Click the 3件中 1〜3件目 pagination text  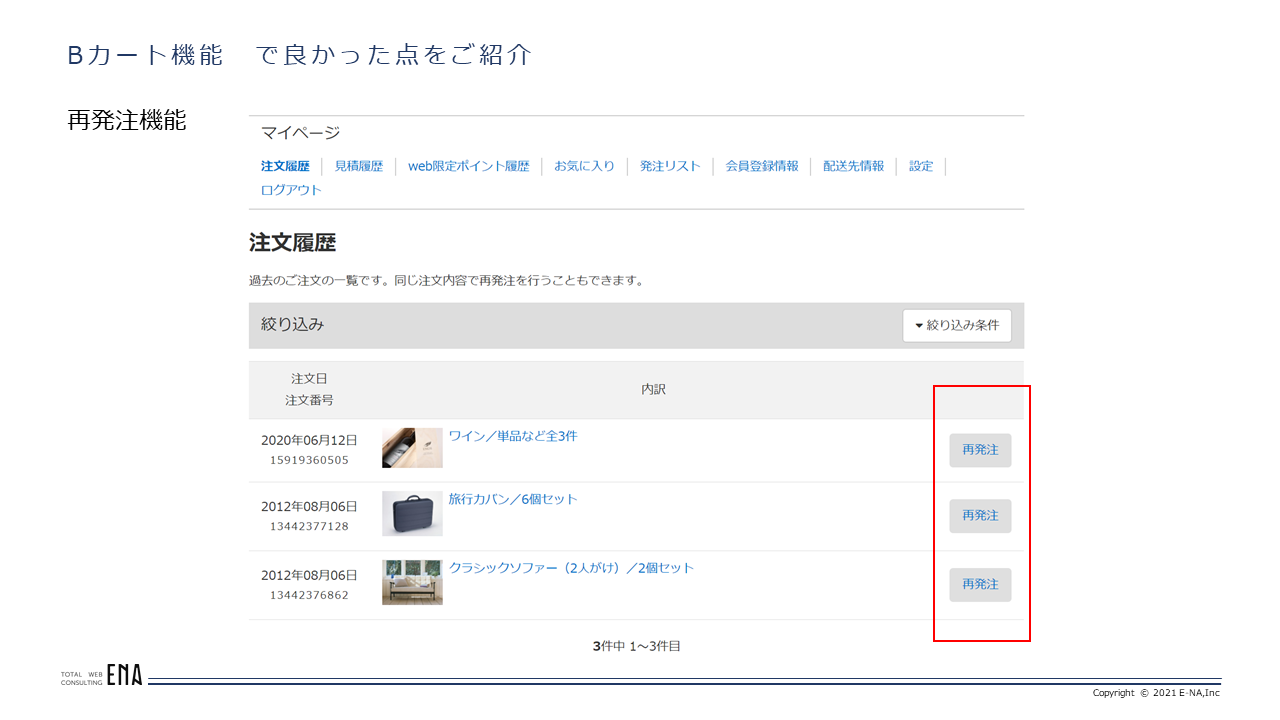coord(636,647)
